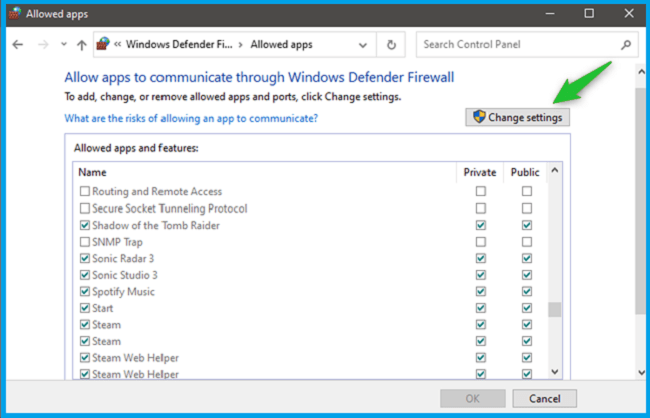Screen dimensions: 650x418
Task: Go back with the back arrow
Action: pos(17,44)
